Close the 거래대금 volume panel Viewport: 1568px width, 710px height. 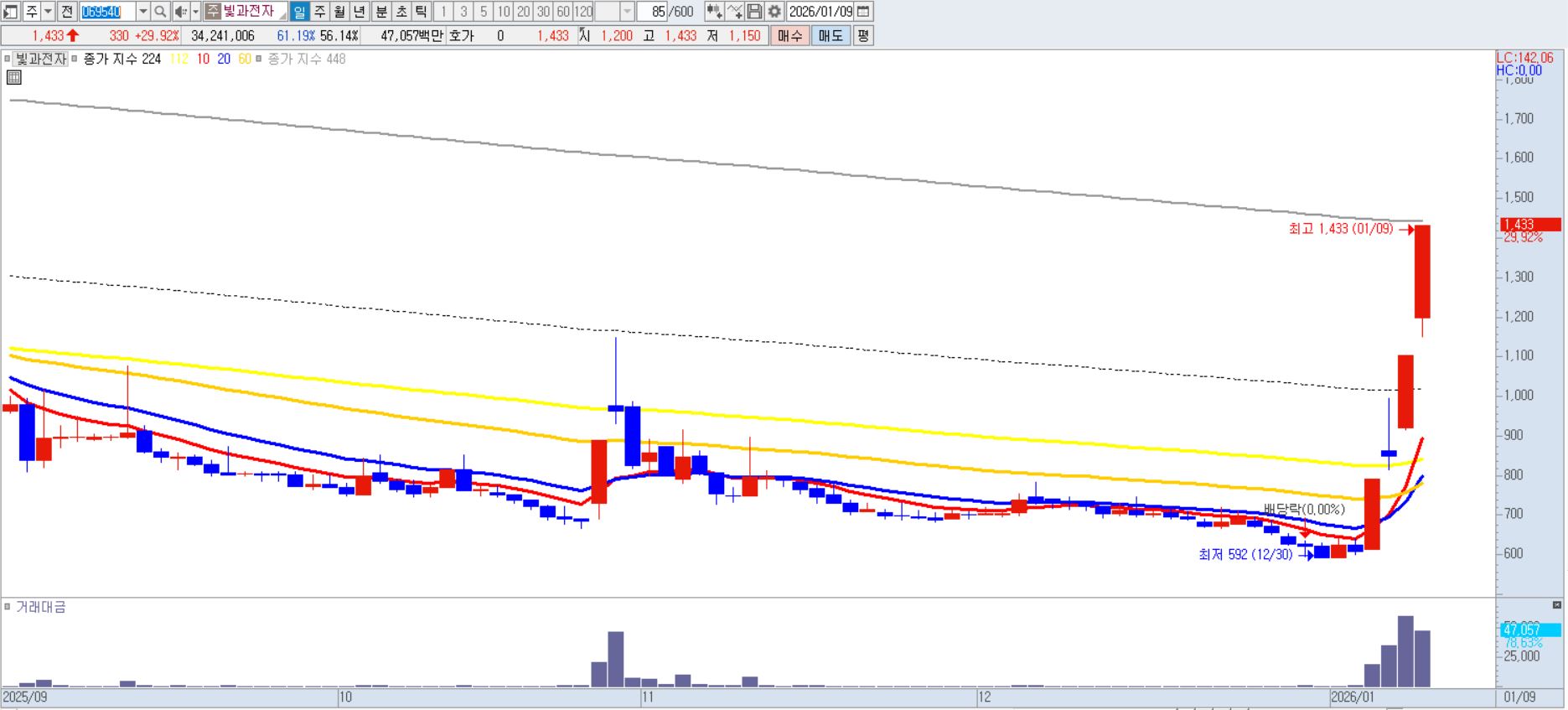[x=1557, y=605]
